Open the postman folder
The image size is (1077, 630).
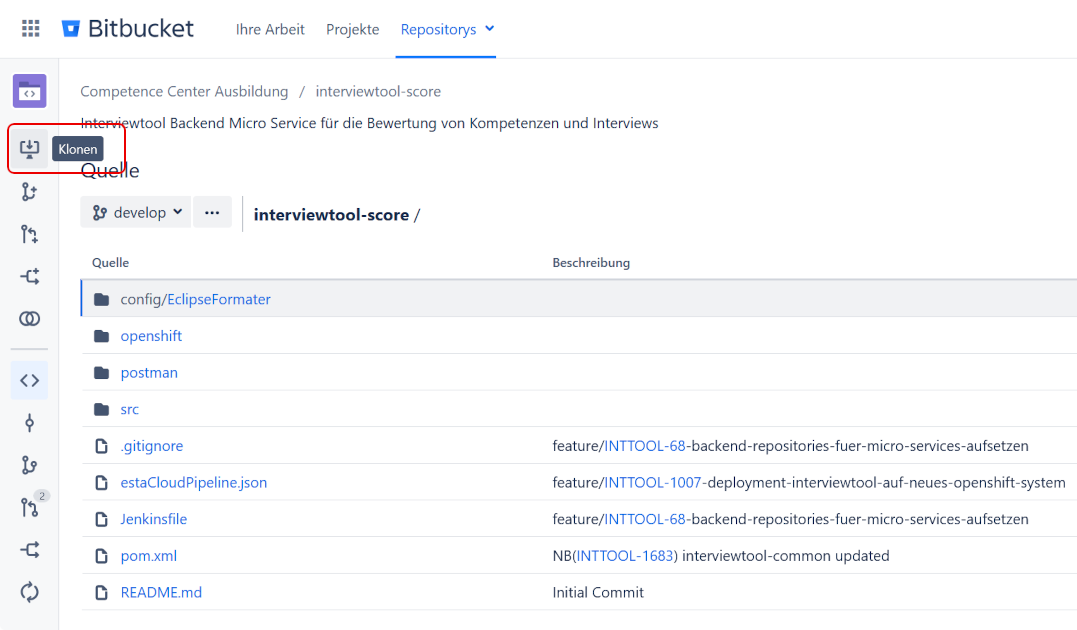pyautogui.click(x=149, y=372)
